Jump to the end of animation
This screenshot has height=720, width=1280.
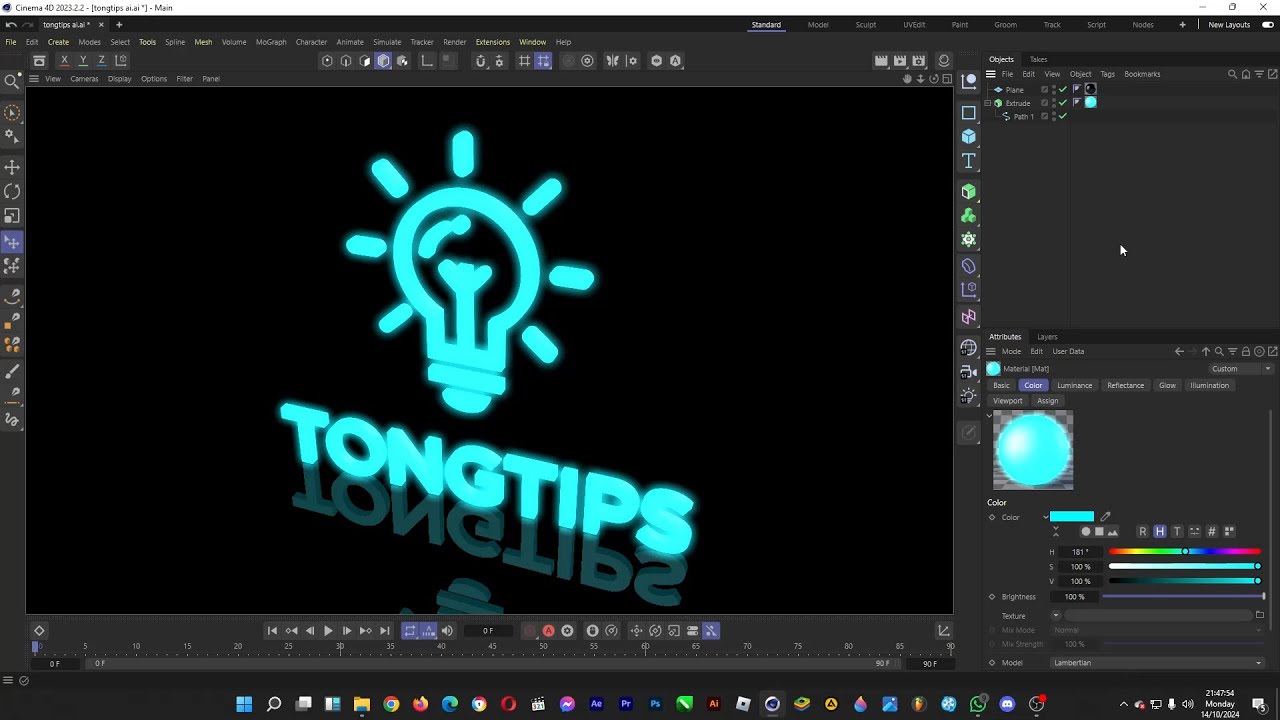pyautogui.click(x=384, y=630)
